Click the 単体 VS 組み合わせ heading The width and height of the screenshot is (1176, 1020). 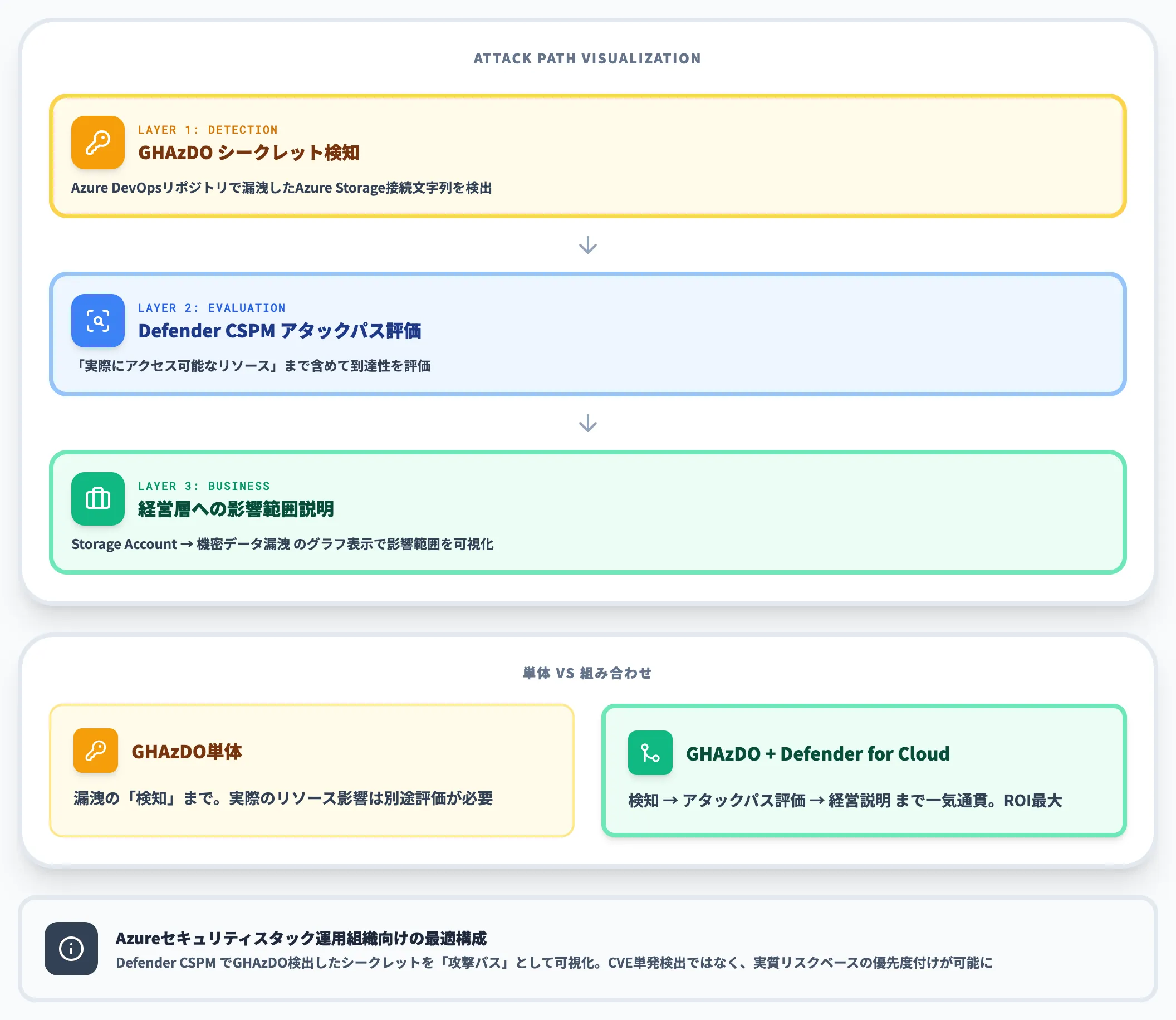click(x=587, y=673)
